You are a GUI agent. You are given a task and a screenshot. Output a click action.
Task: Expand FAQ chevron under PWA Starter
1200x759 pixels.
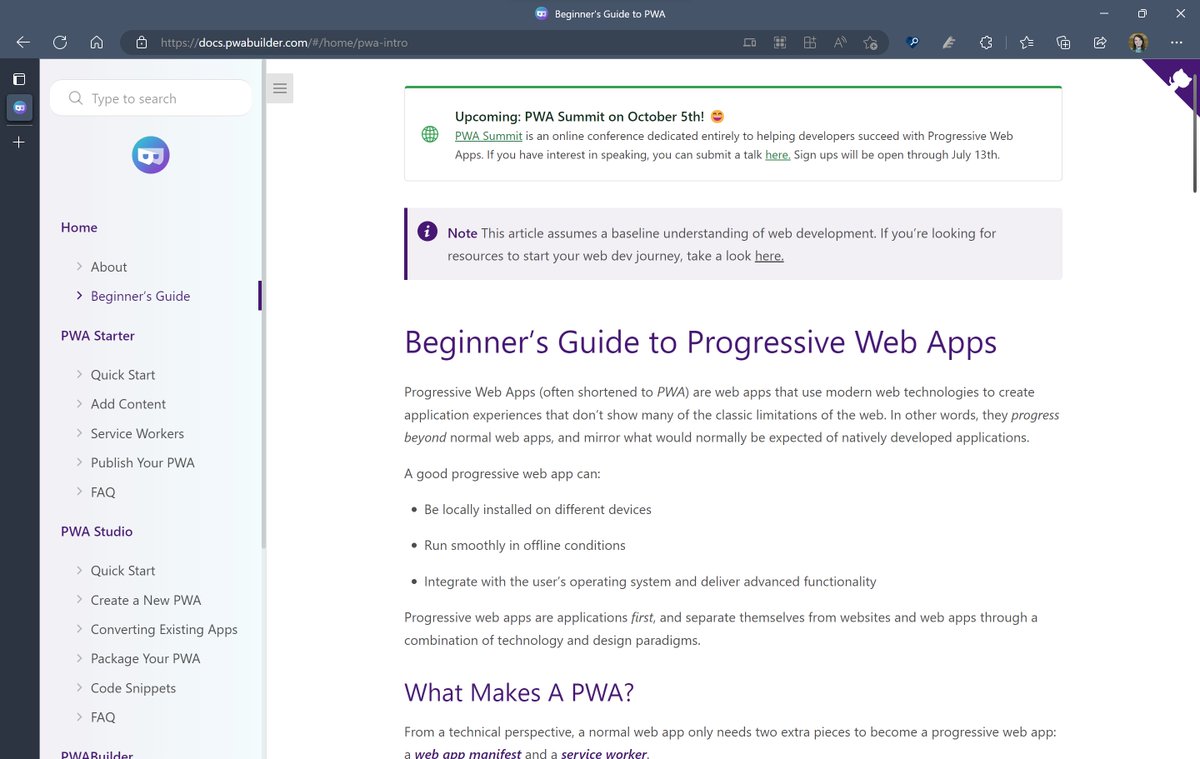click(79, 492)
